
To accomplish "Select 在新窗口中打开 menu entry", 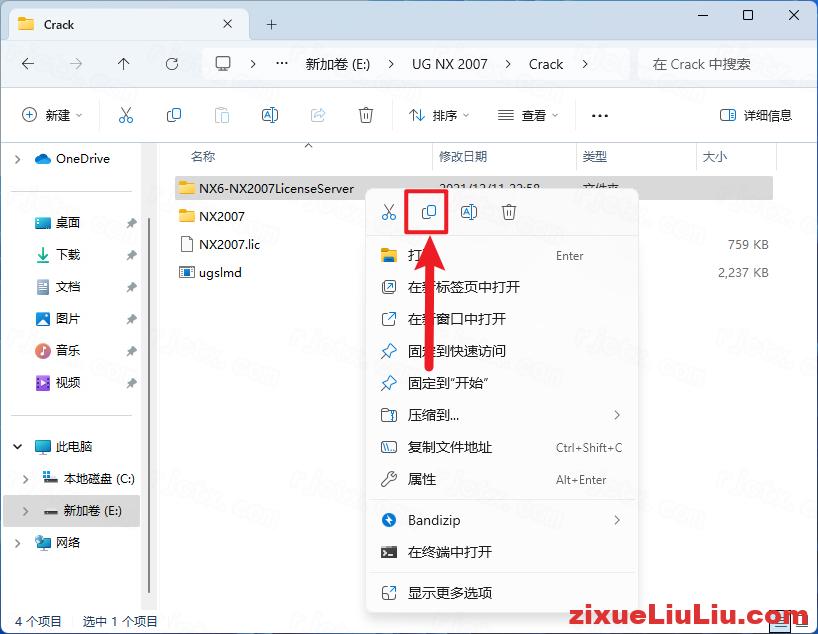I will (502, 319).
